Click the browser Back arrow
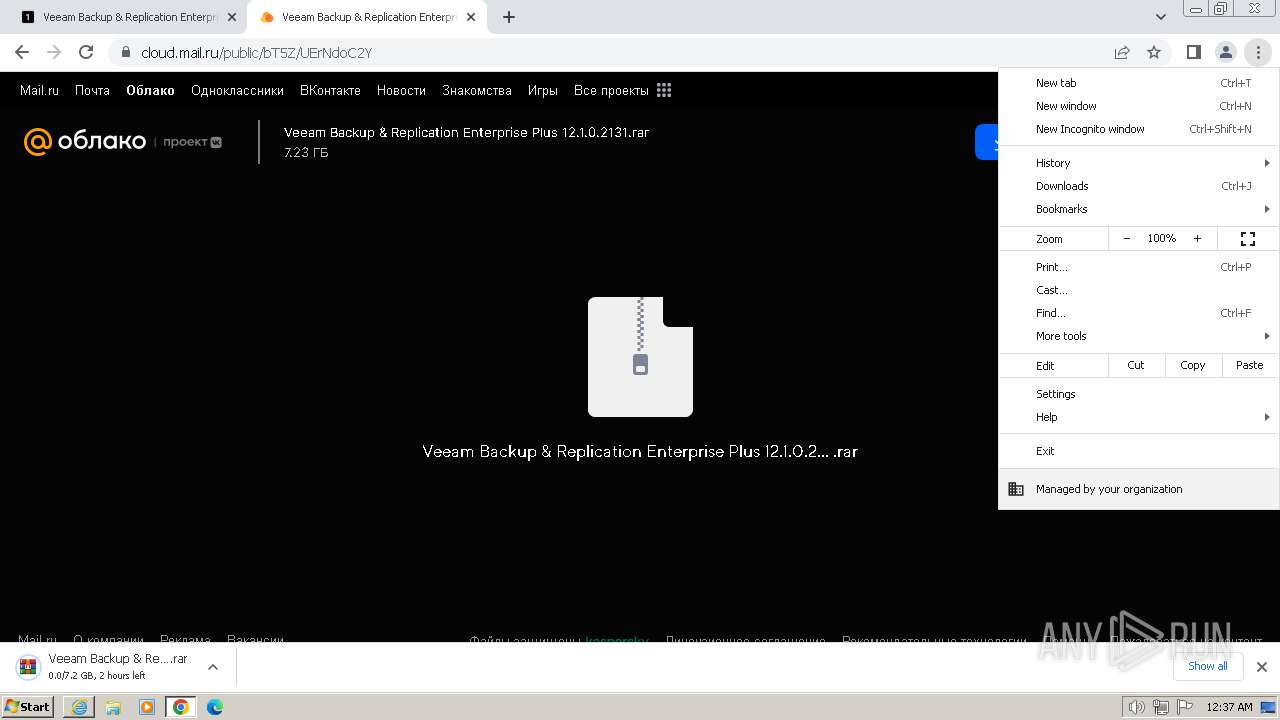This screenshot has width=1280, height=720. 22,52
